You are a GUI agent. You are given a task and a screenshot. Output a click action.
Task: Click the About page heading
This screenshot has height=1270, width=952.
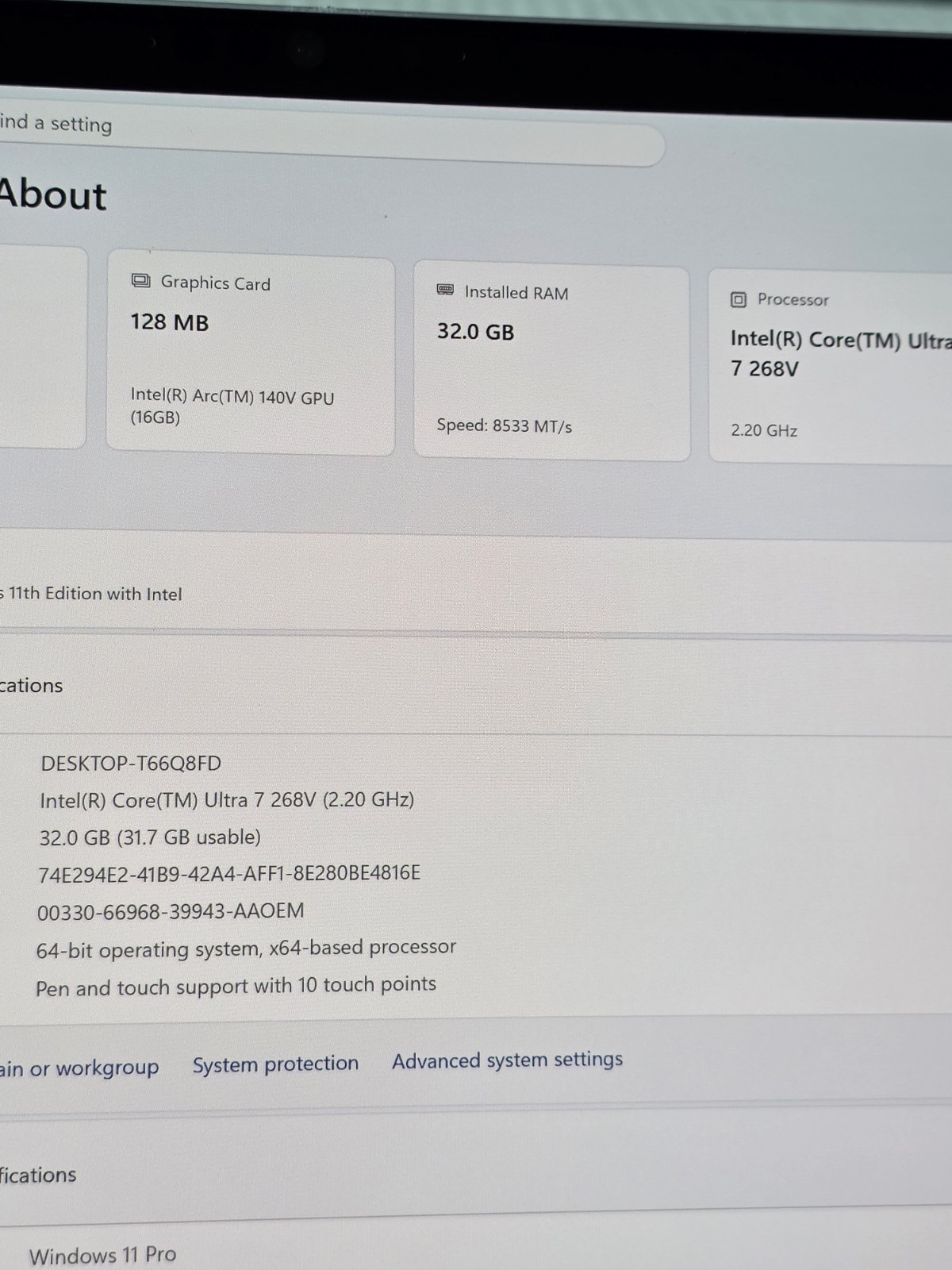(x=52, y=195)
